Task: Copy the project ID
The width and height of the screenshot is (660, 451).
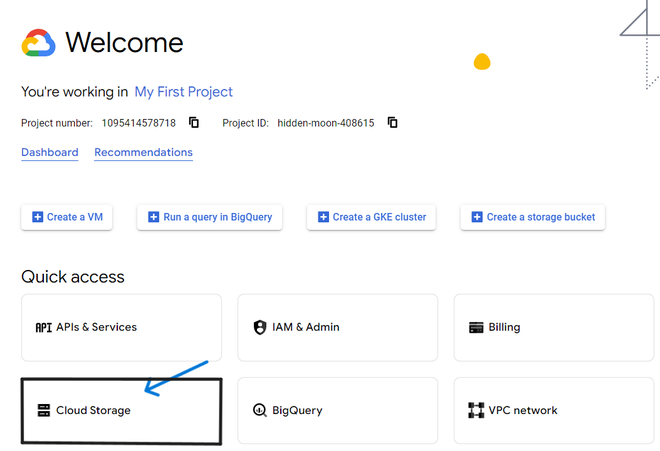Action: [393, 123]
